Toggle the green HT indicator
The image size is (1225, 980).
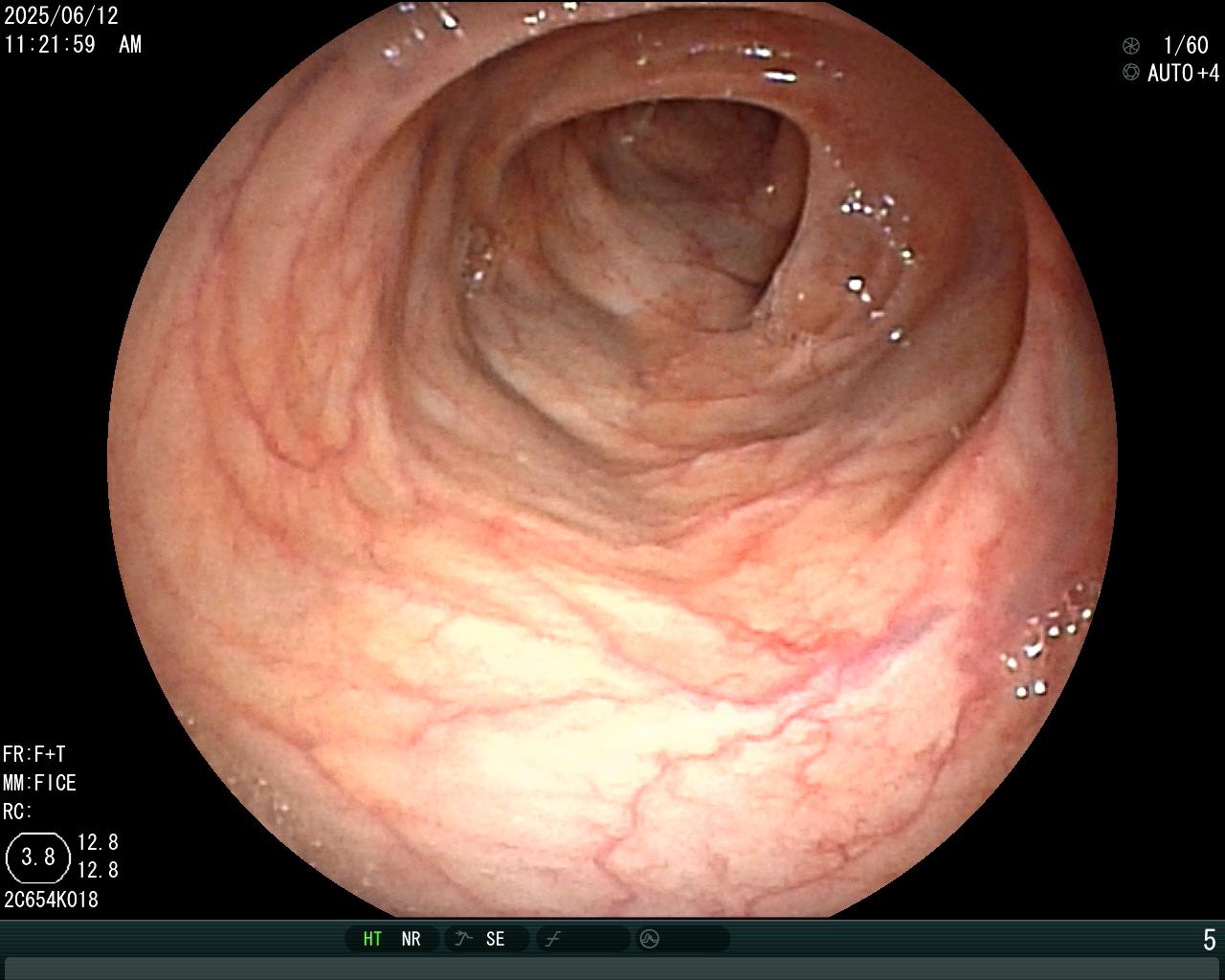coord(372,939)
